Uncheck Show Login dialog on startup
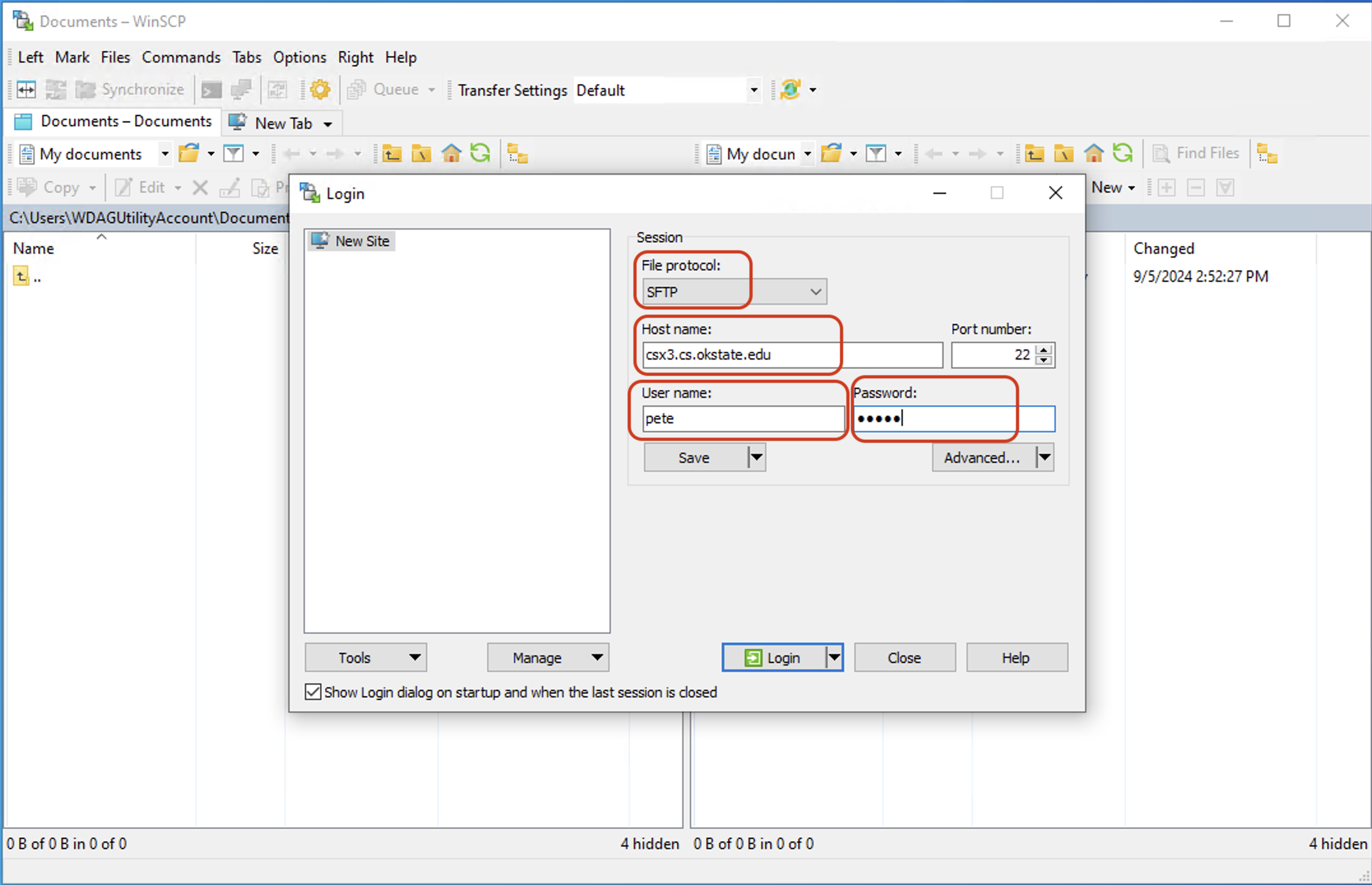This screenshot has width=1372, height=885. click(312, 692)
